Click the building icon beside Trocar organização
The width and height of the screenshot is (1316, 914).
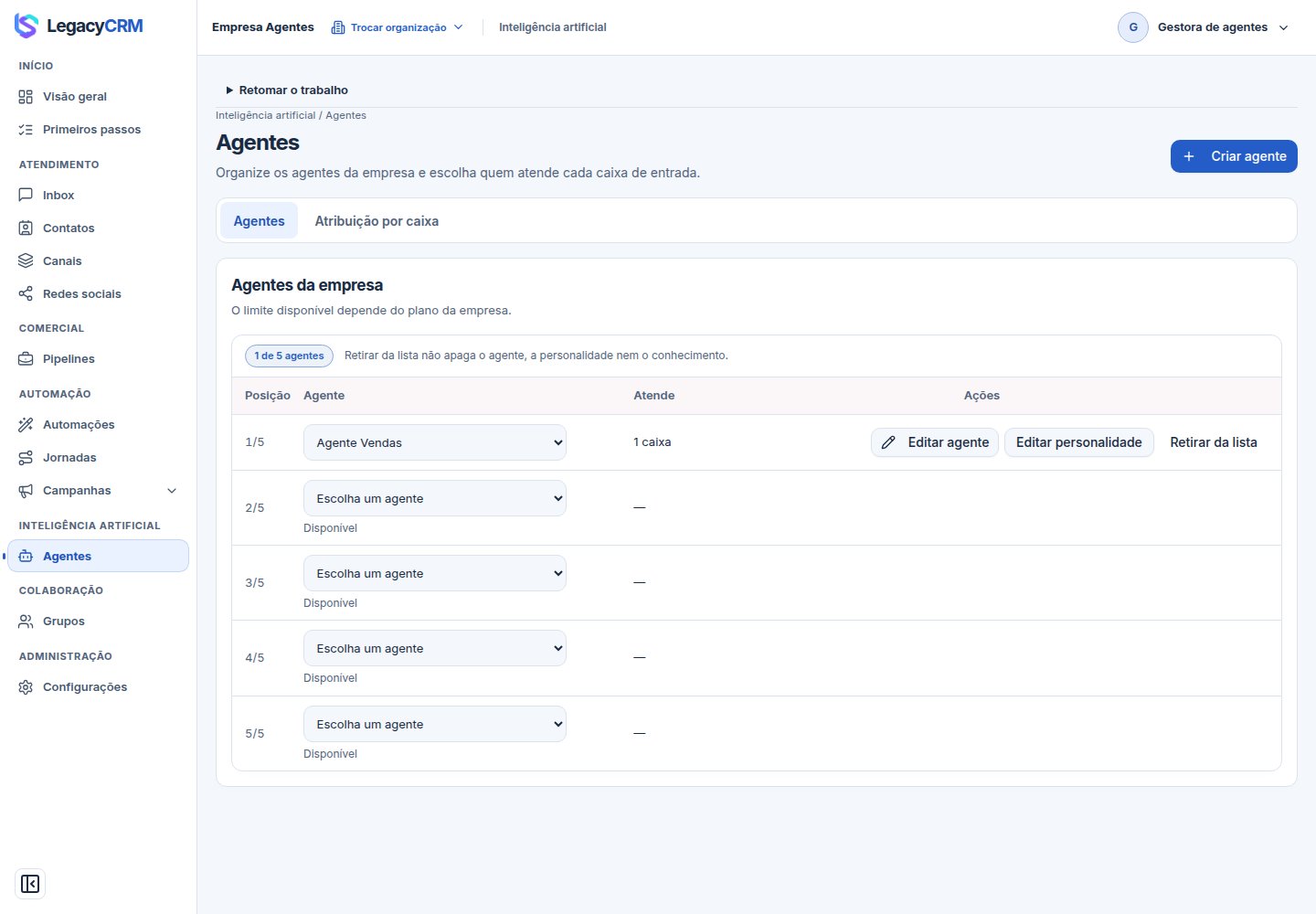pyautogui.click(x=338, y=27)
